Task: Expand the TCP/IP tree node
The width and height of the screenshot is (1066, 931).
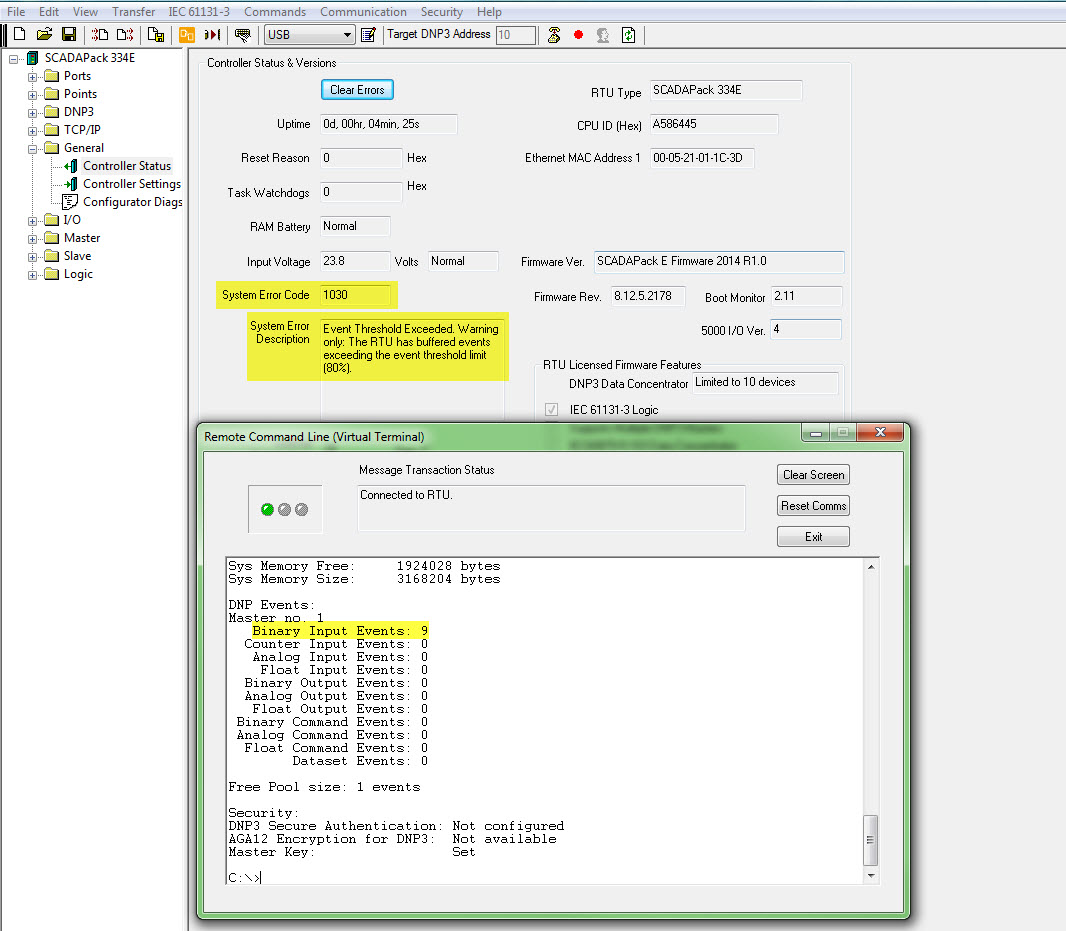Action: [32, 131]
